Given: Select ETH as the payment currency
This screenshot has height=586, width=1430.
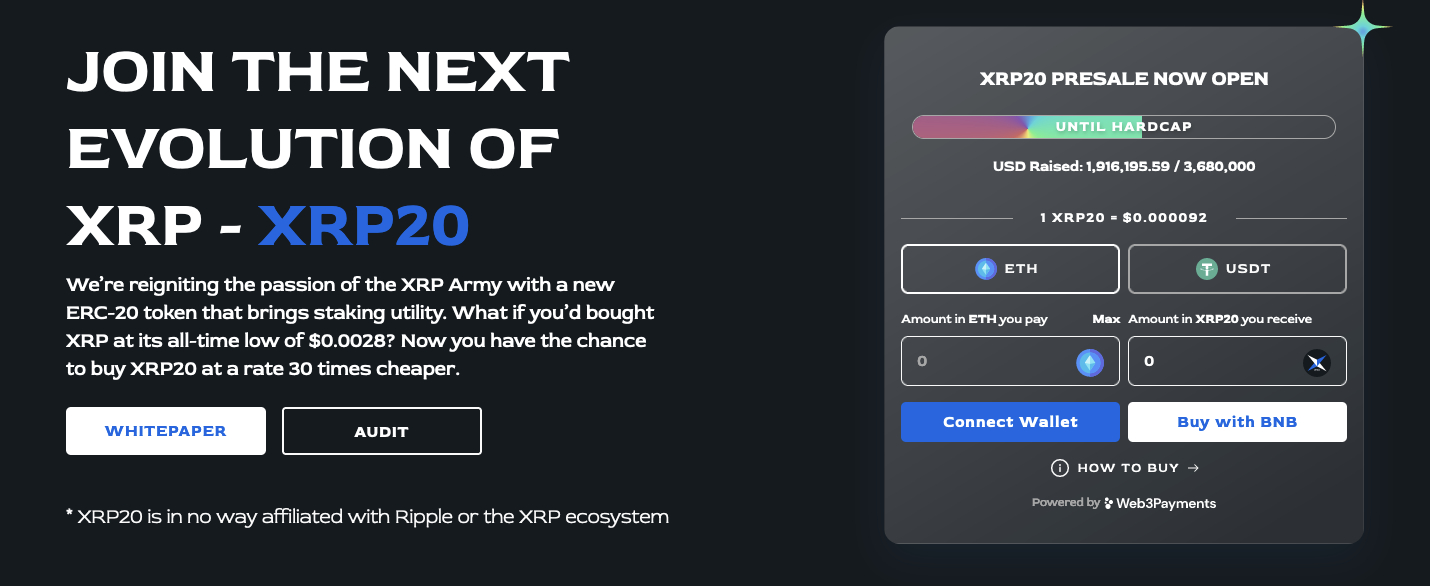Looking at the screenshot, I should click(1010, 269).
